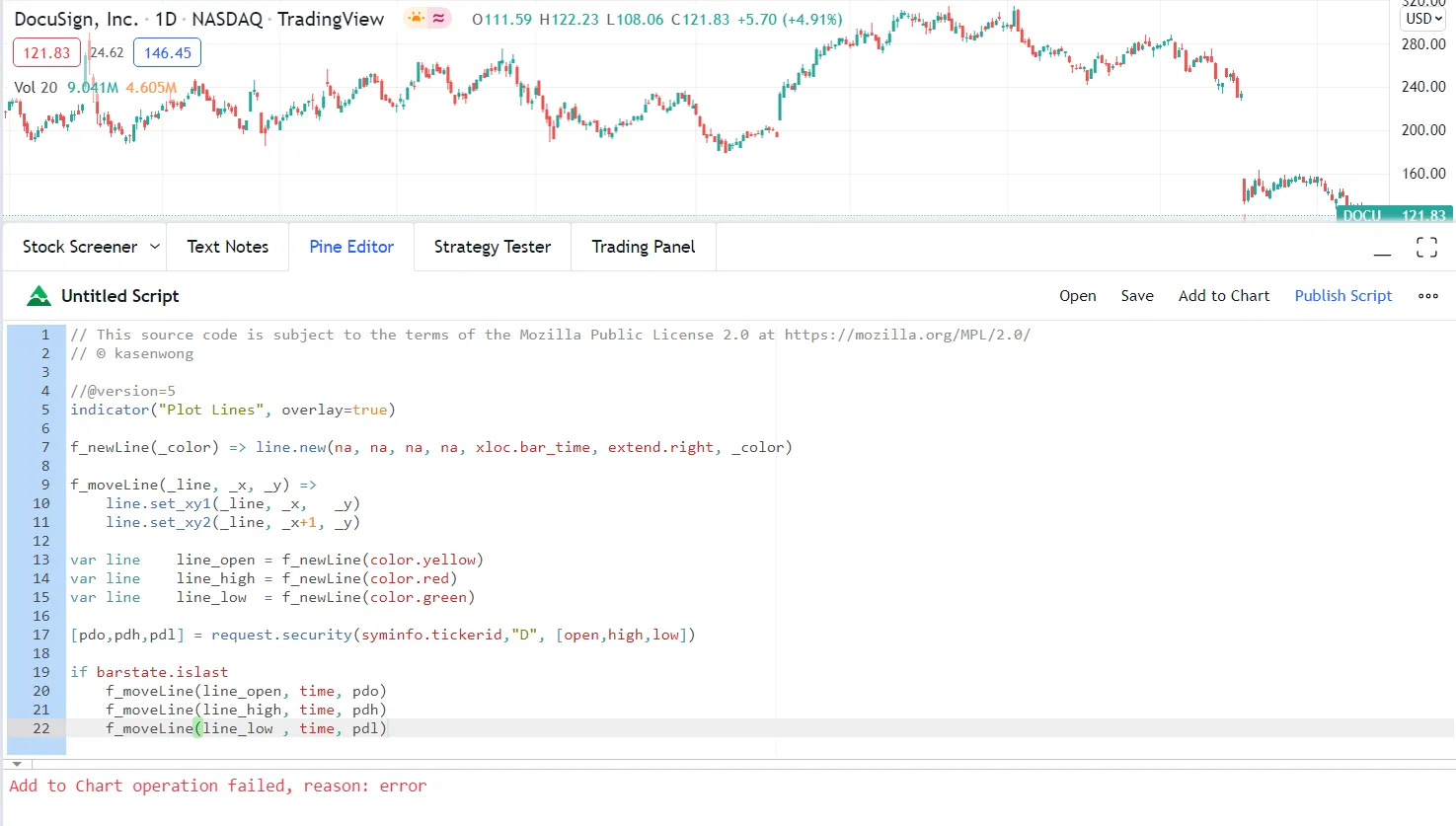Click the 'if barstate.islast' line

point(149,673)
